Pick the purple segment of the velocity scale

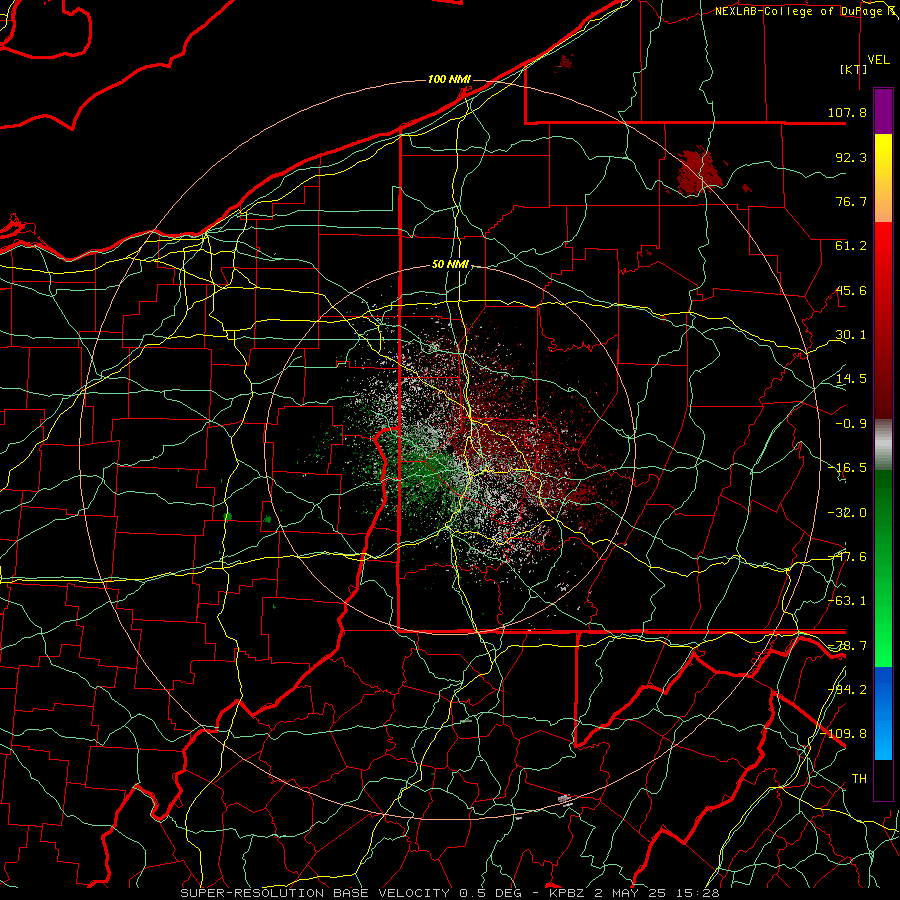[883, 111]
